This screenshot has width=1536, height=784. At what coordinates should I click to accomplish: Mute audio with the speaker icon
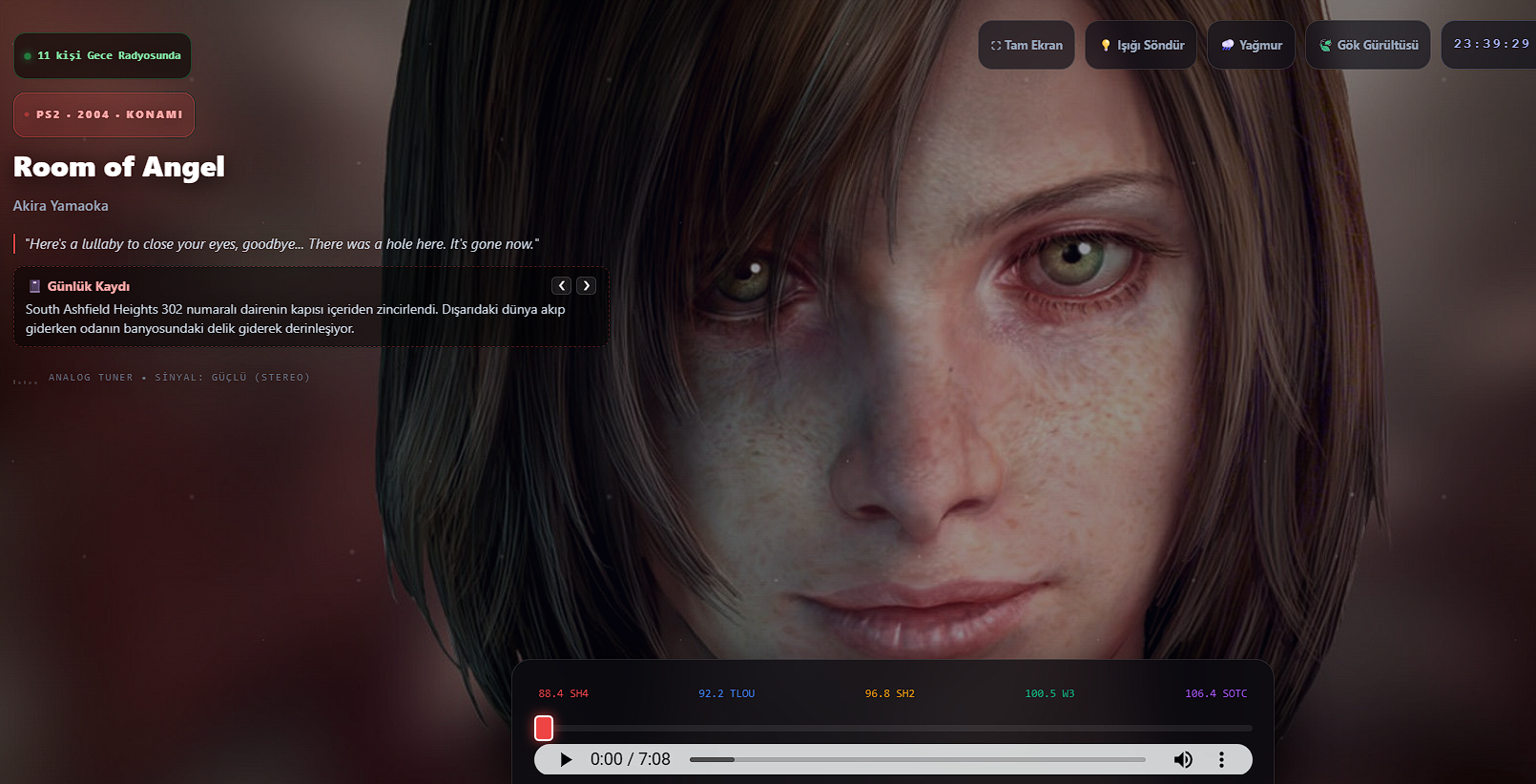(x=1183, y=759)
